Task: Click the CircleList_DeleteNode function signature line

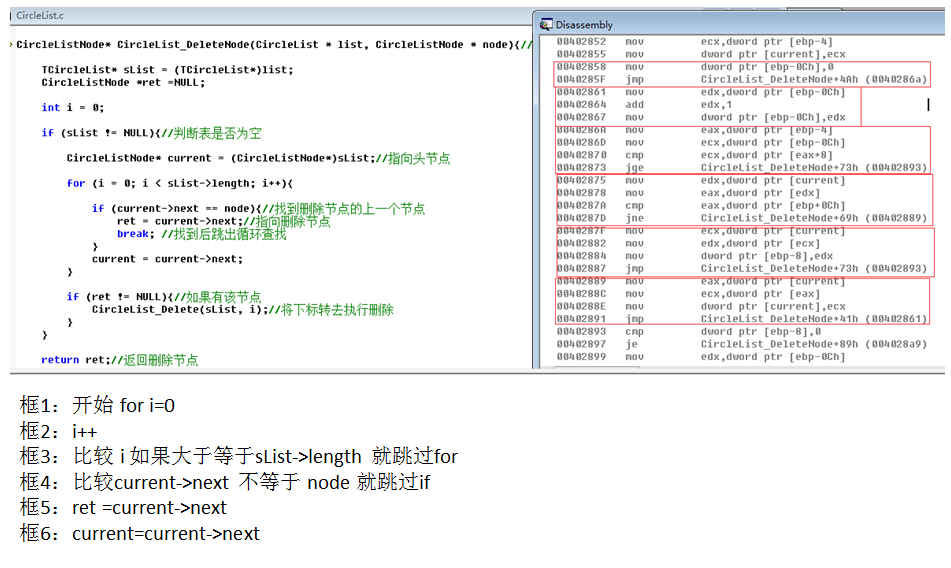Action: pyautogui.click(x=274, y=44)
